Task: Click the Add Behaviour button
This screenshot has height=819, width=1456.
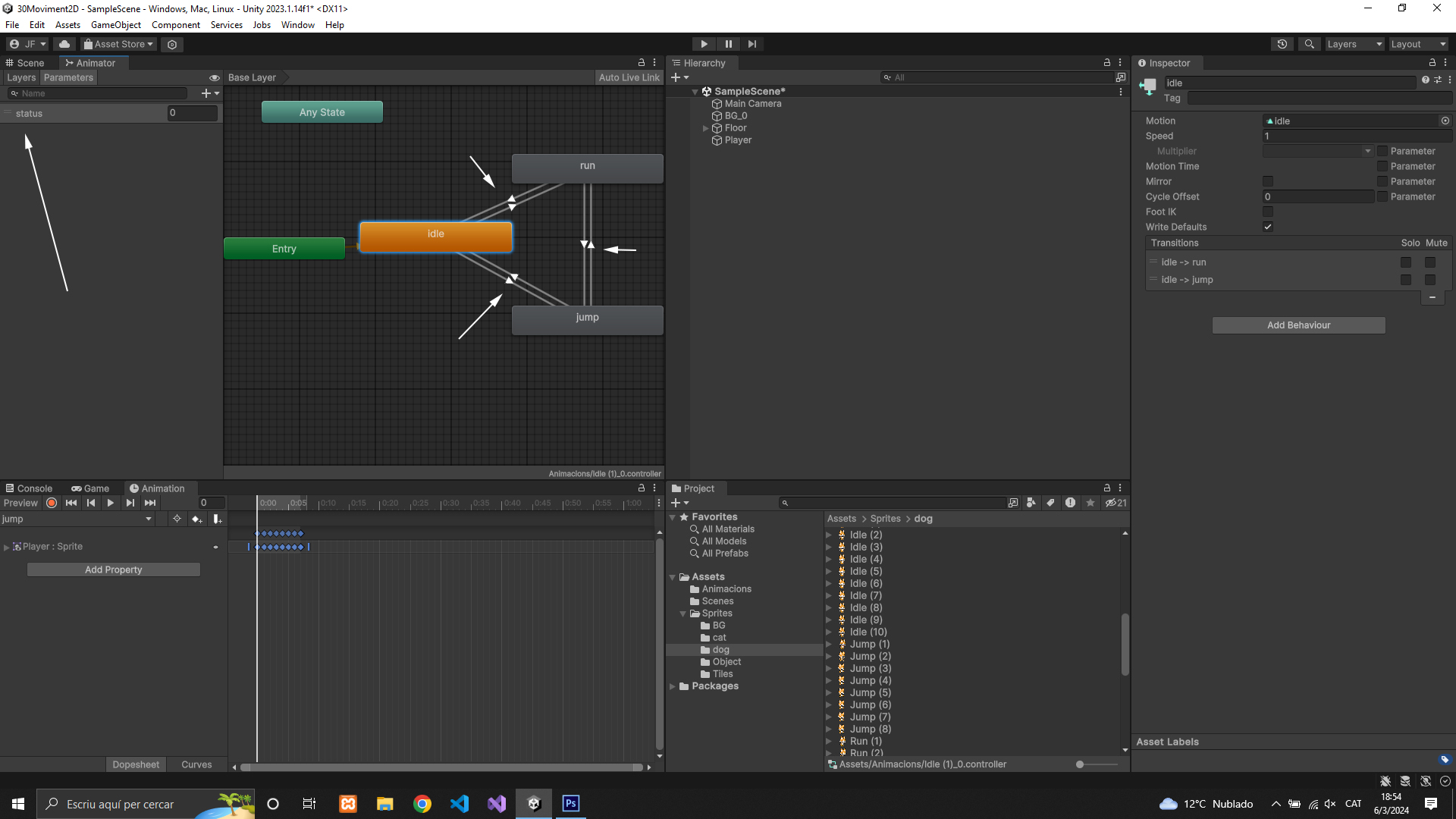Action: coord(1298,325)
